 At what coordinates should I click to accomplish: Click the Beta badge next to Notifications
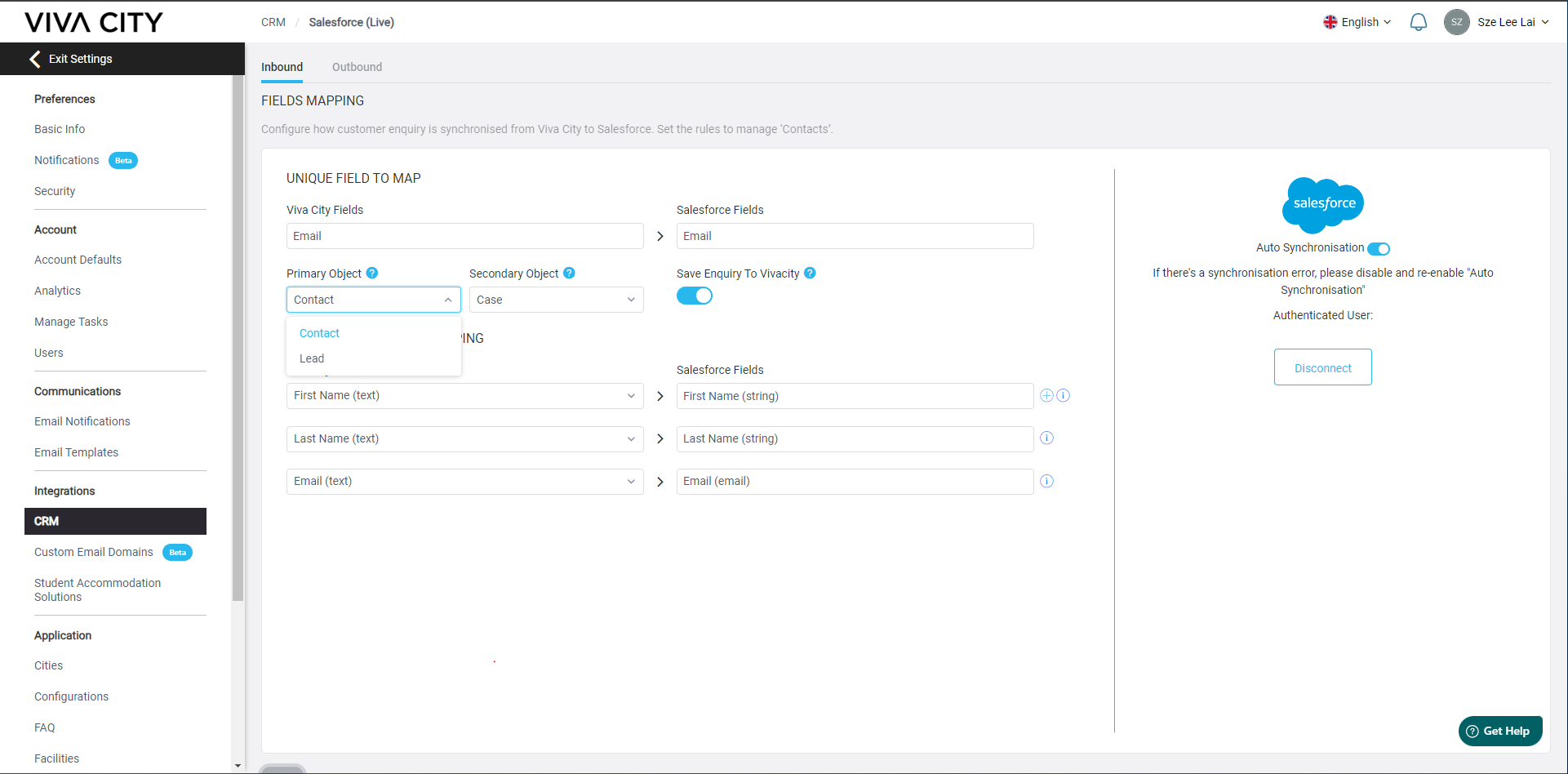pos(123,161)
